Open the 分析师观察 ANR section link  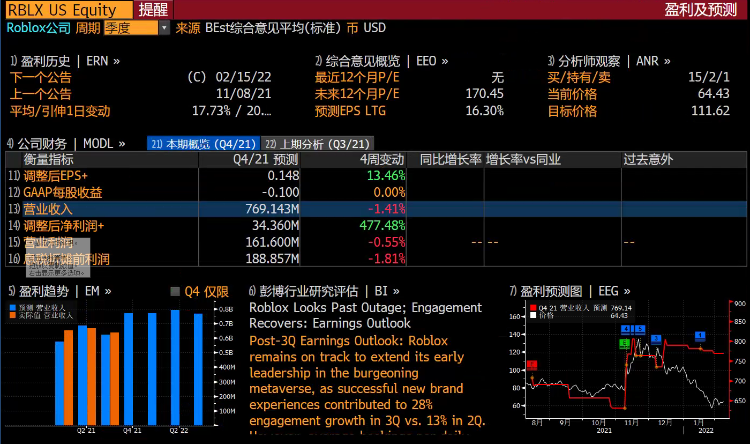pyautogui.click(x=608, y=61)
